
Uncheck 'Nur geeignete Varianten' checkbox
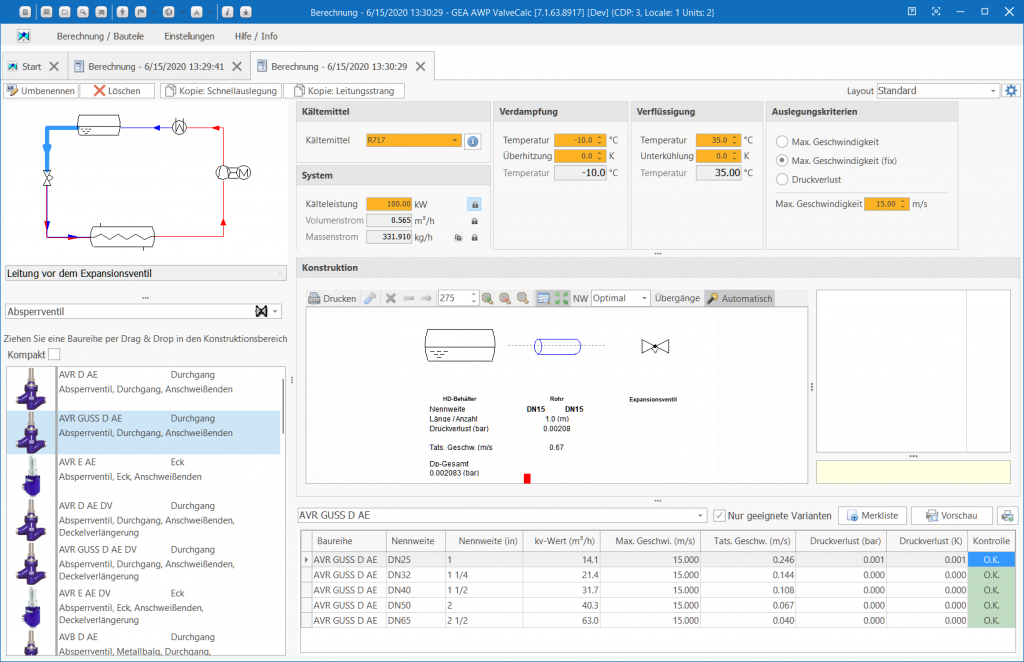720,516
